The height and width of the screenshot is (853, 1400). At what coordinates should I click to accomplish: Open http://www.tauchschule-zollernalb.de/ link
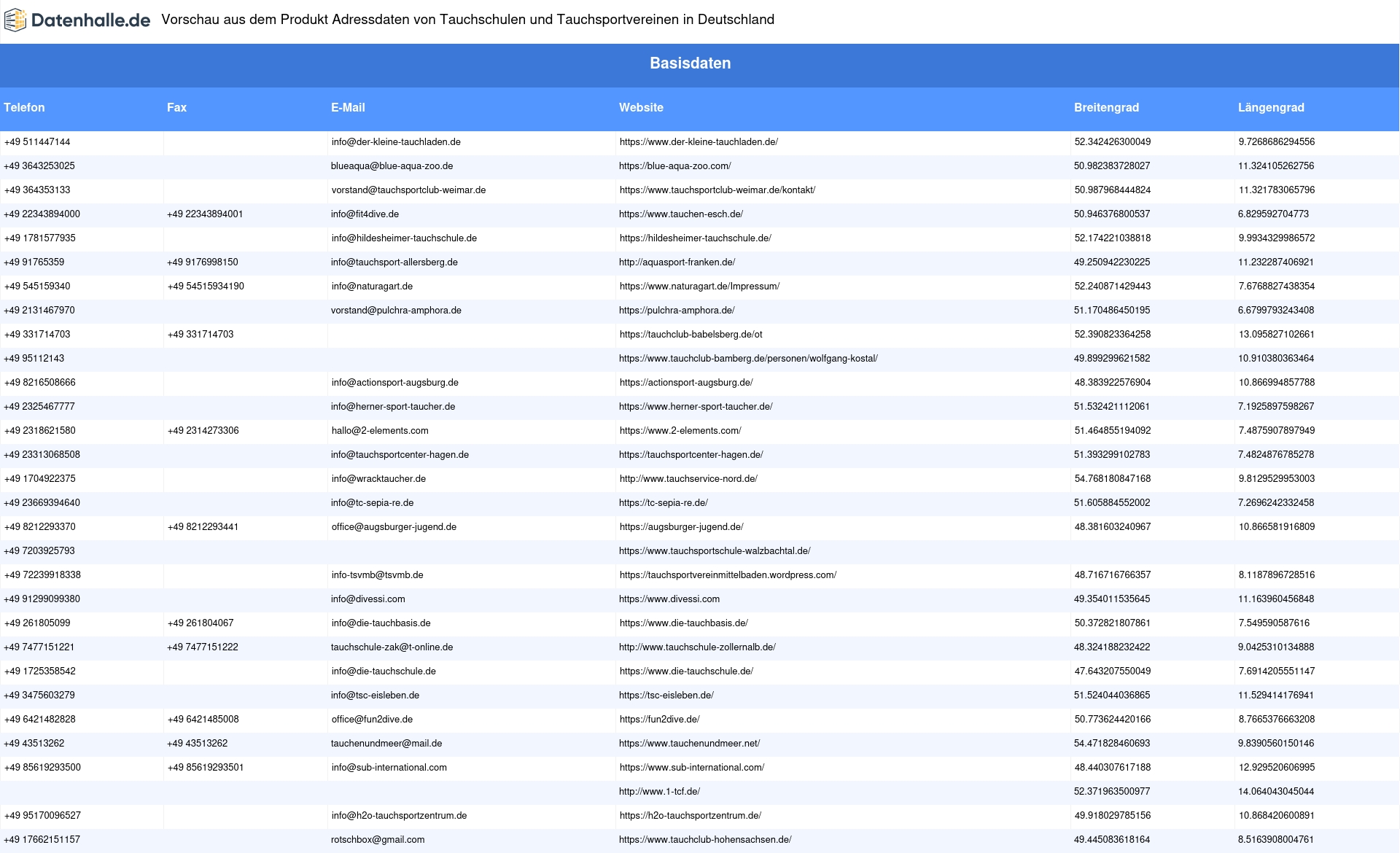point(697,647)
